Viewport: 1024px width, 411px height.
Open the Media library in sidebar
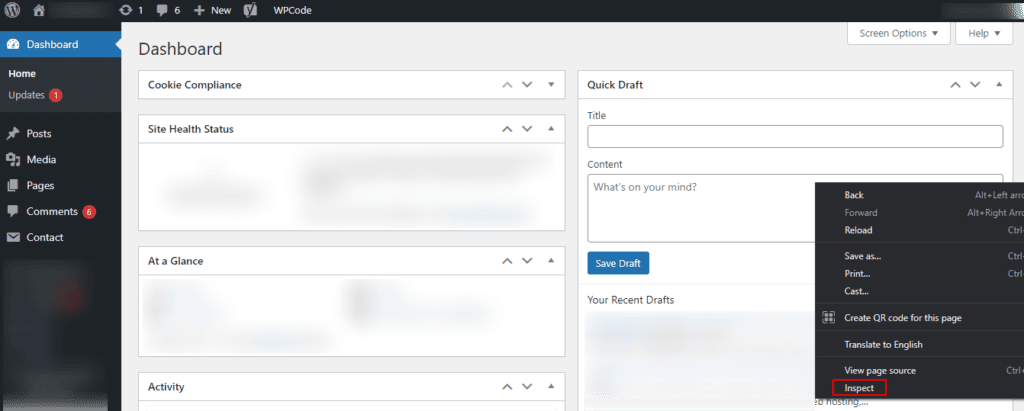pyautogui.click(x=41, y=159)
